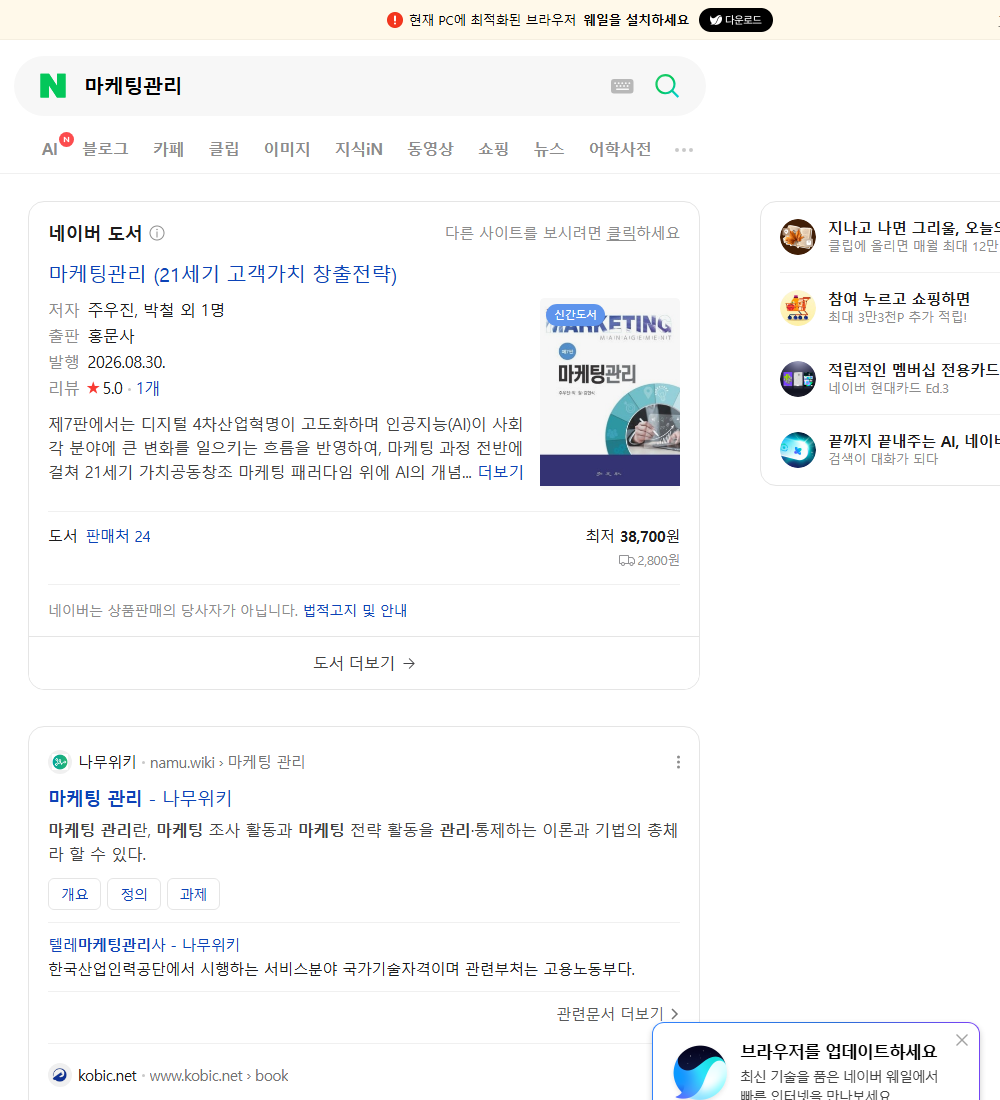Click the kobic.net site favicon
1000x1100 pixels.
[x=60, y=1075]
